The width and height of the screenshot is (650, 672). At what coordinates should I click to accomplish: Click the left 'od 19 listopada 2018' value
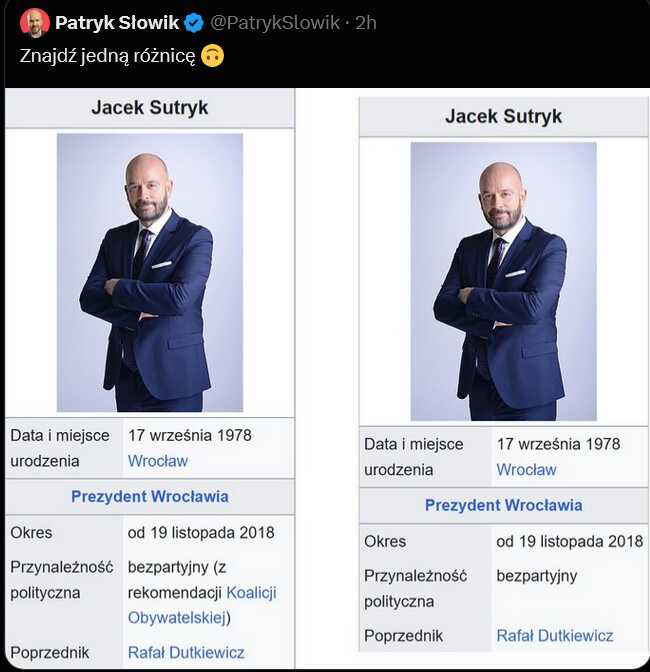click(x=201, y=533)
